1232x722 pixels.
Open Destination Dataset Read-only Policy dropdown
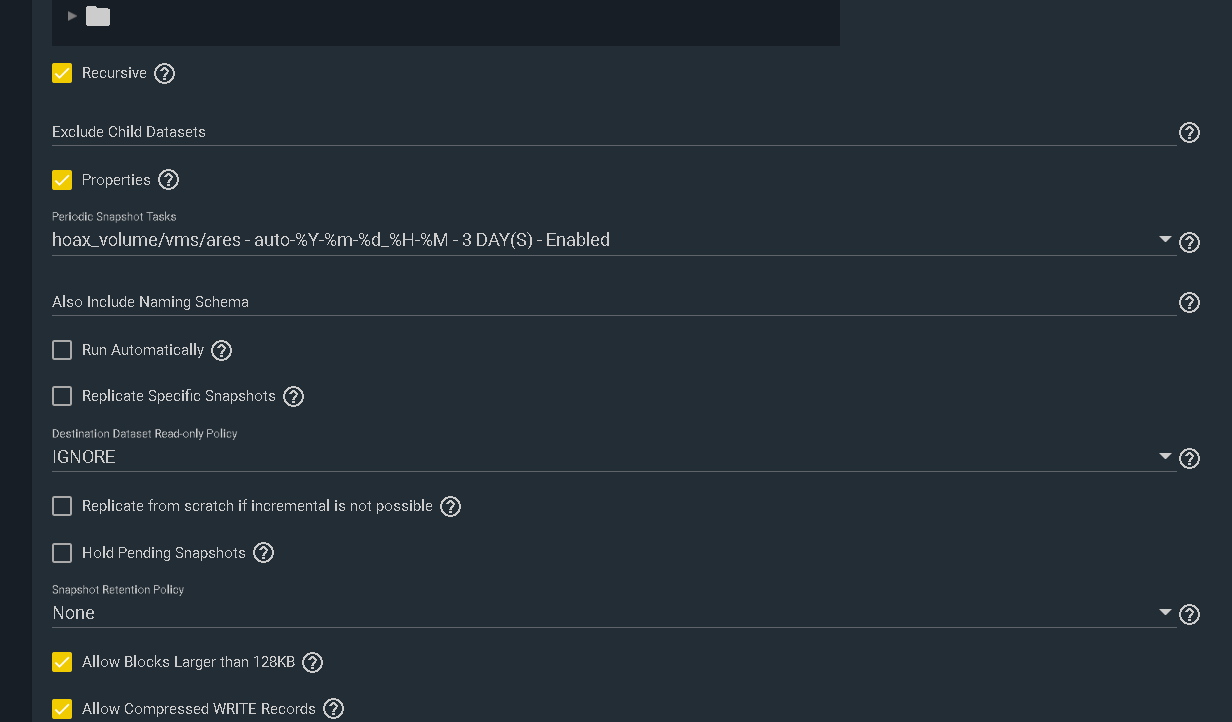614,457
